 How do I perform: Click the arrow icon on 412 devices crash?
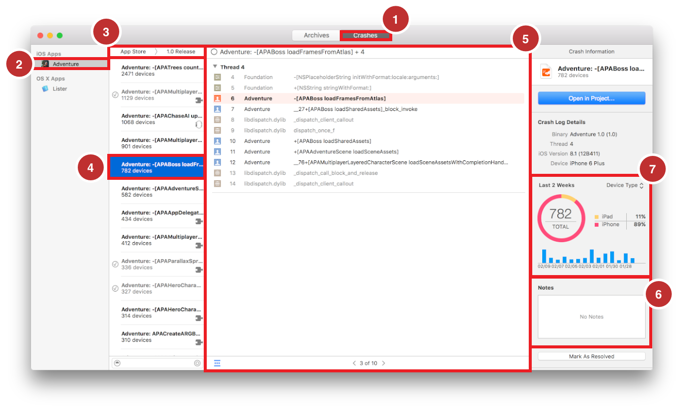click(199, 245)
